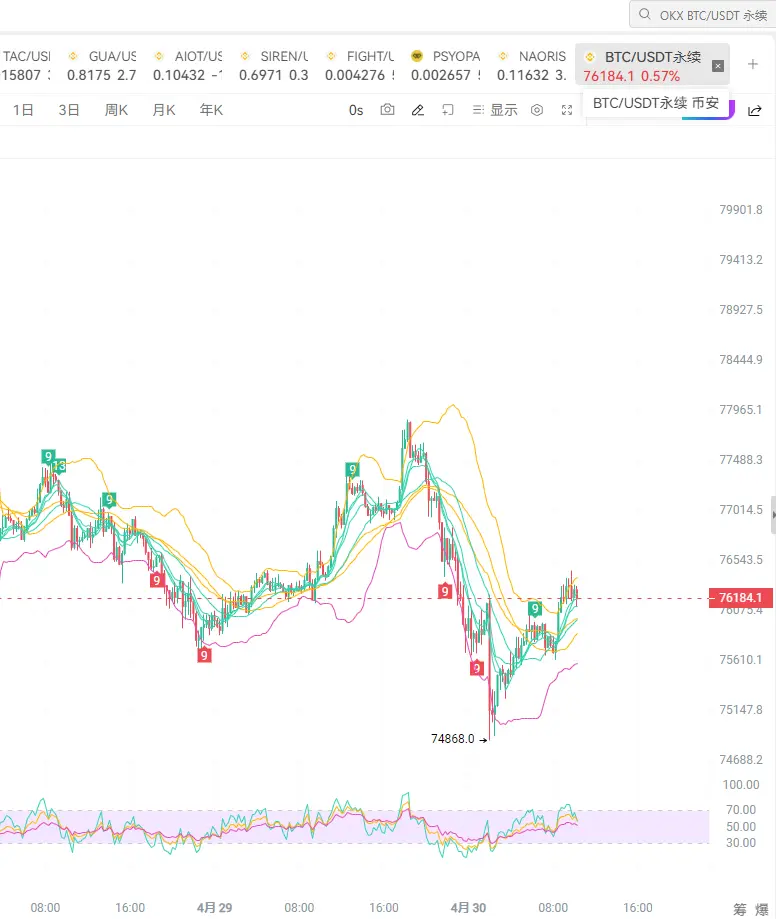
Task: Open the OKX BTC/USDT search field
Action: click(703, 15)
